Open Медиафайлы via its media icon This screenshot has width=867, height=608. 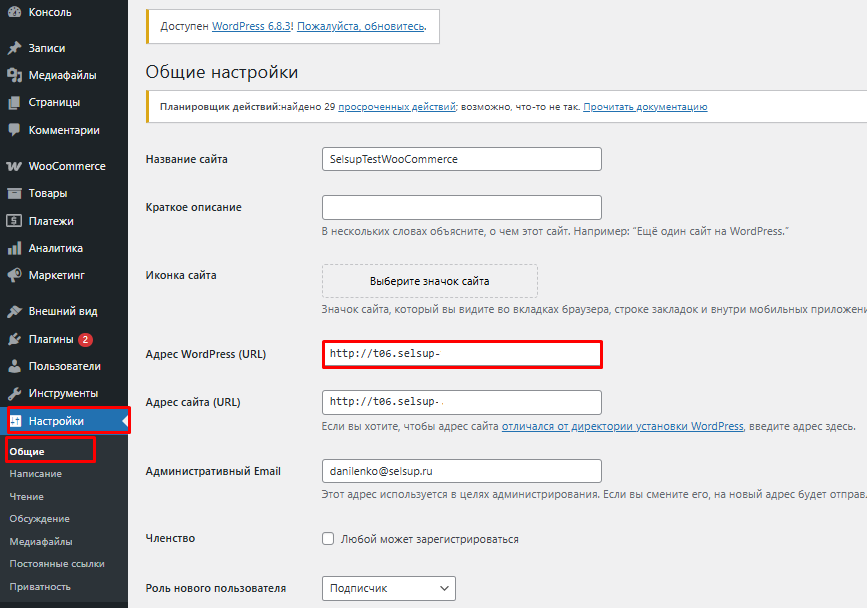pos(15,74)
